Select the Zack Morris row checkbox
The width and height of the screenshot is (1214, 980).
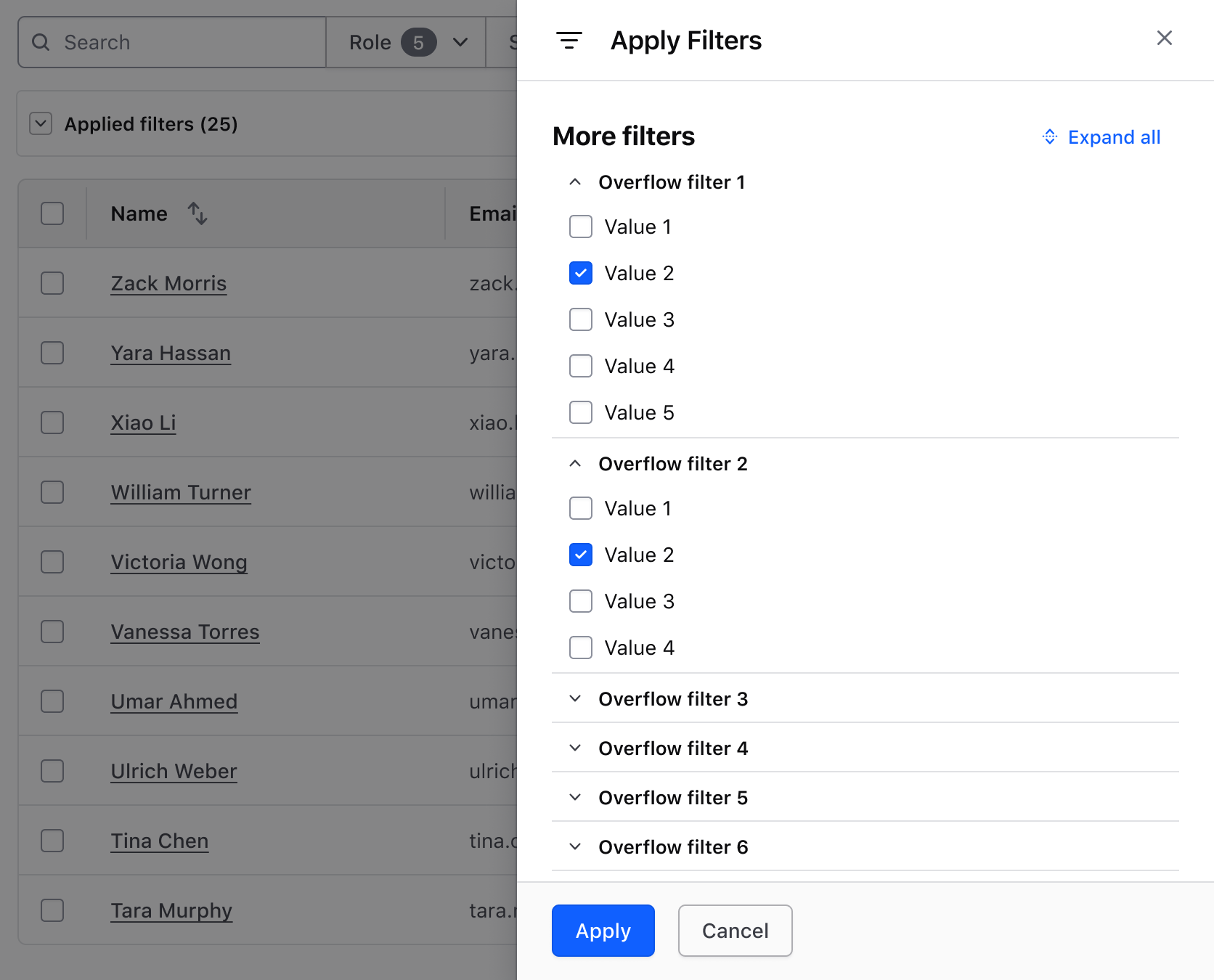coord(52,283)
